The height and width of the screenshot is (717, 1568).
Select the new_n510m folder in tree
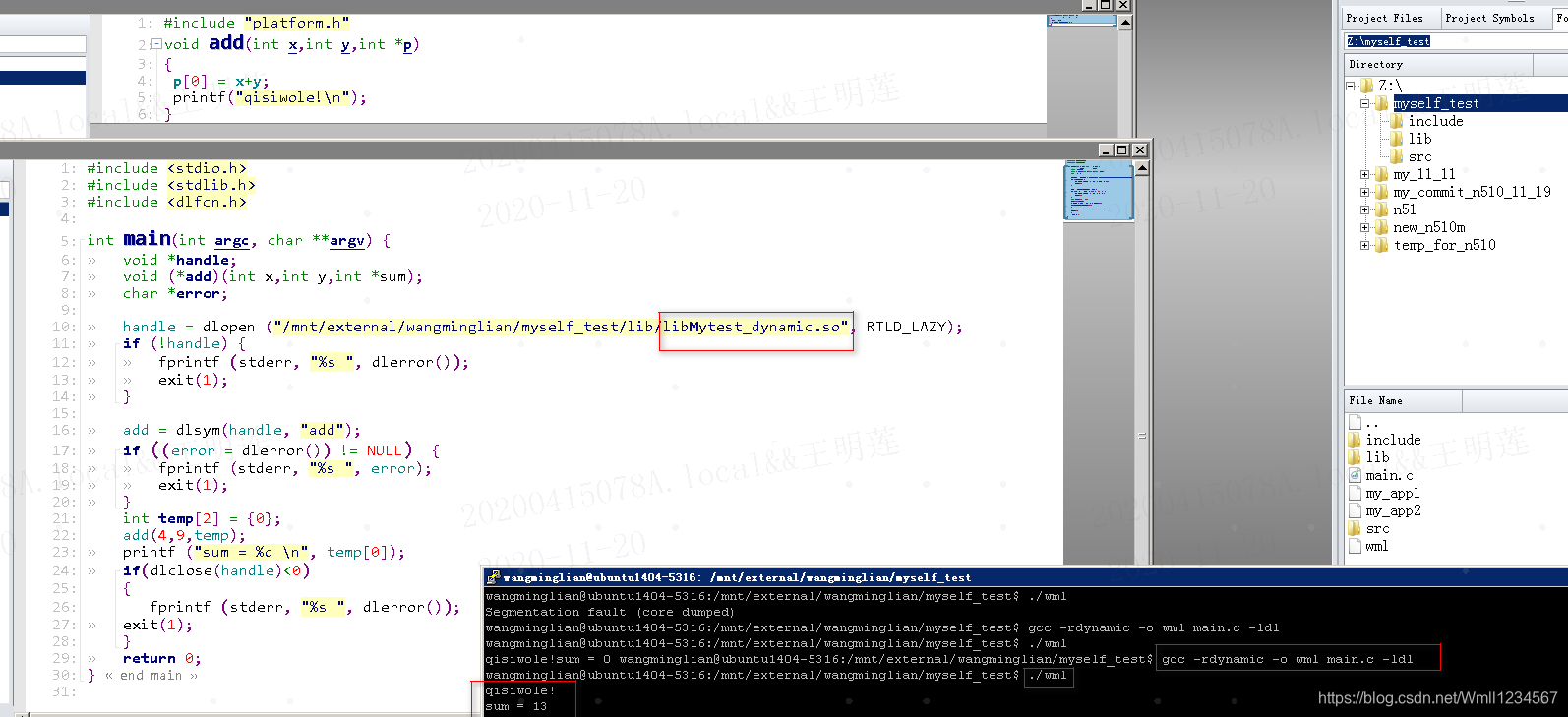click(1428, 227)
